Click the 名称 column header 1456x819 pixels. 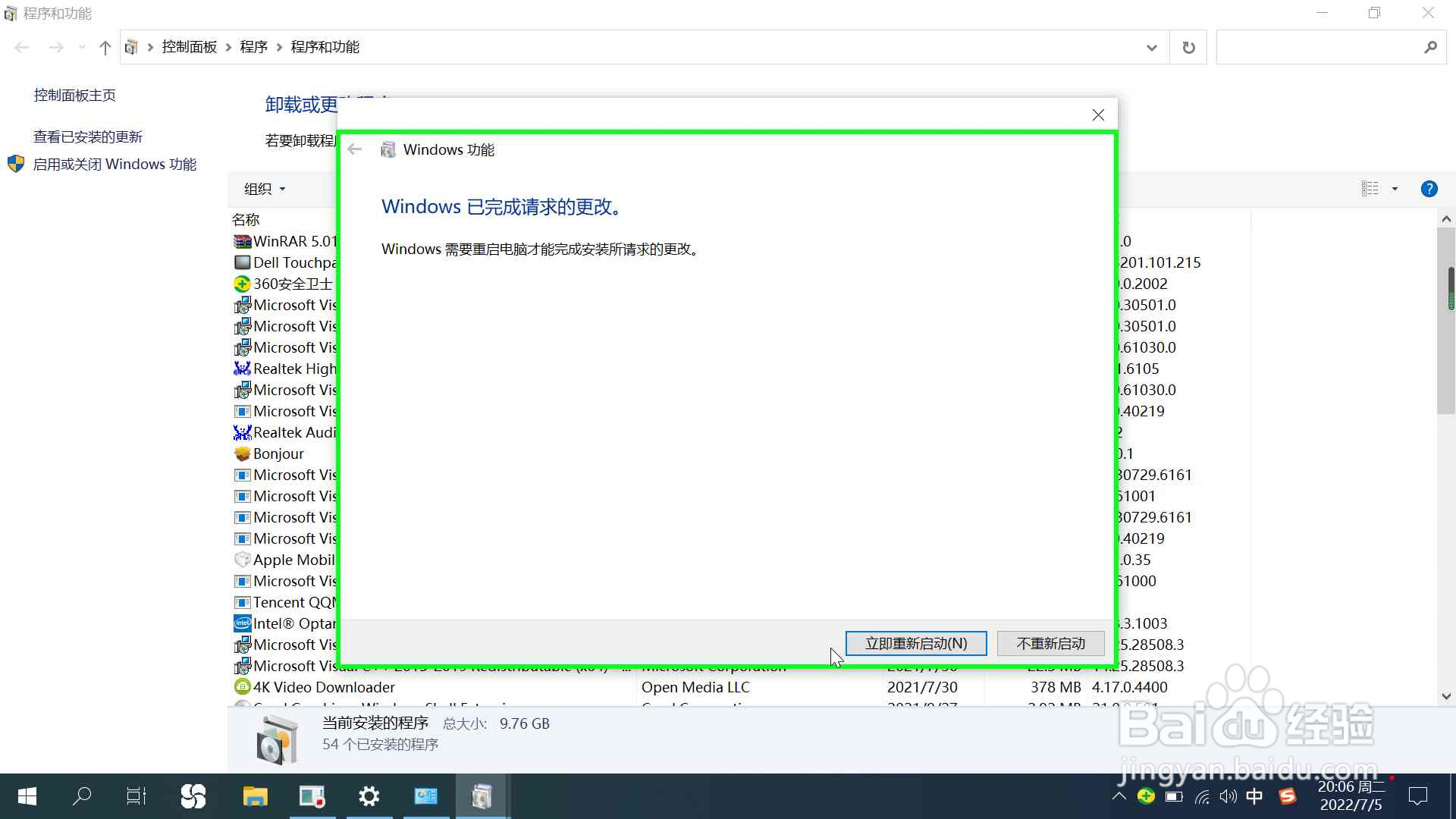pyautogui.click(x=246, y=219)
